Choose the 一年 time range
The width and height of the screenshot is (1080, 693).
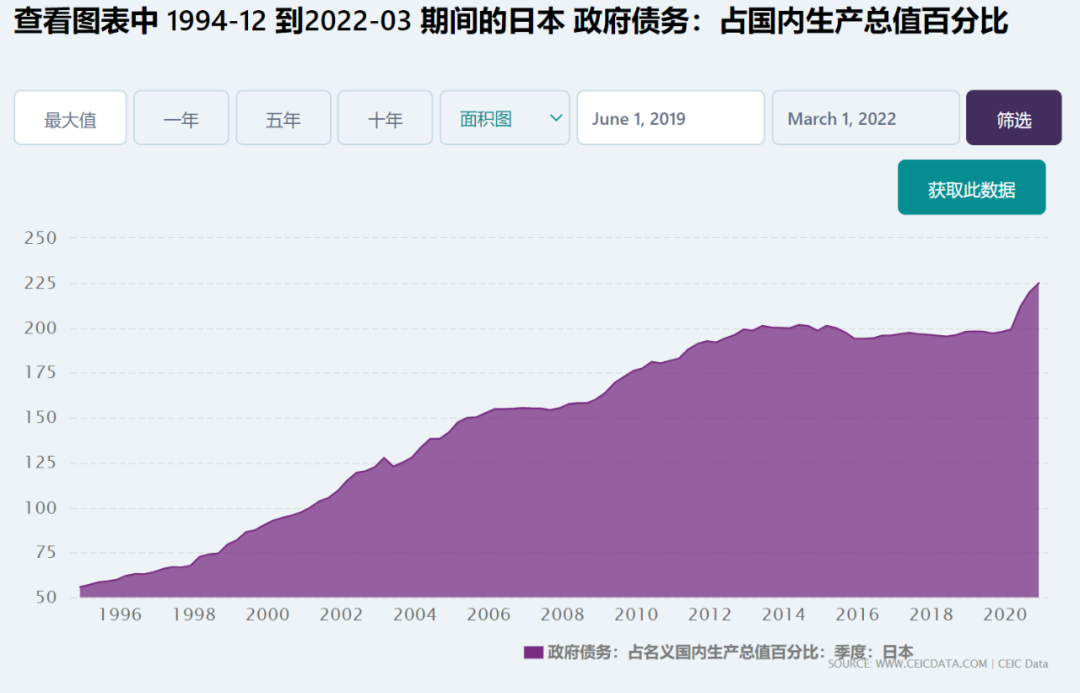181,118
